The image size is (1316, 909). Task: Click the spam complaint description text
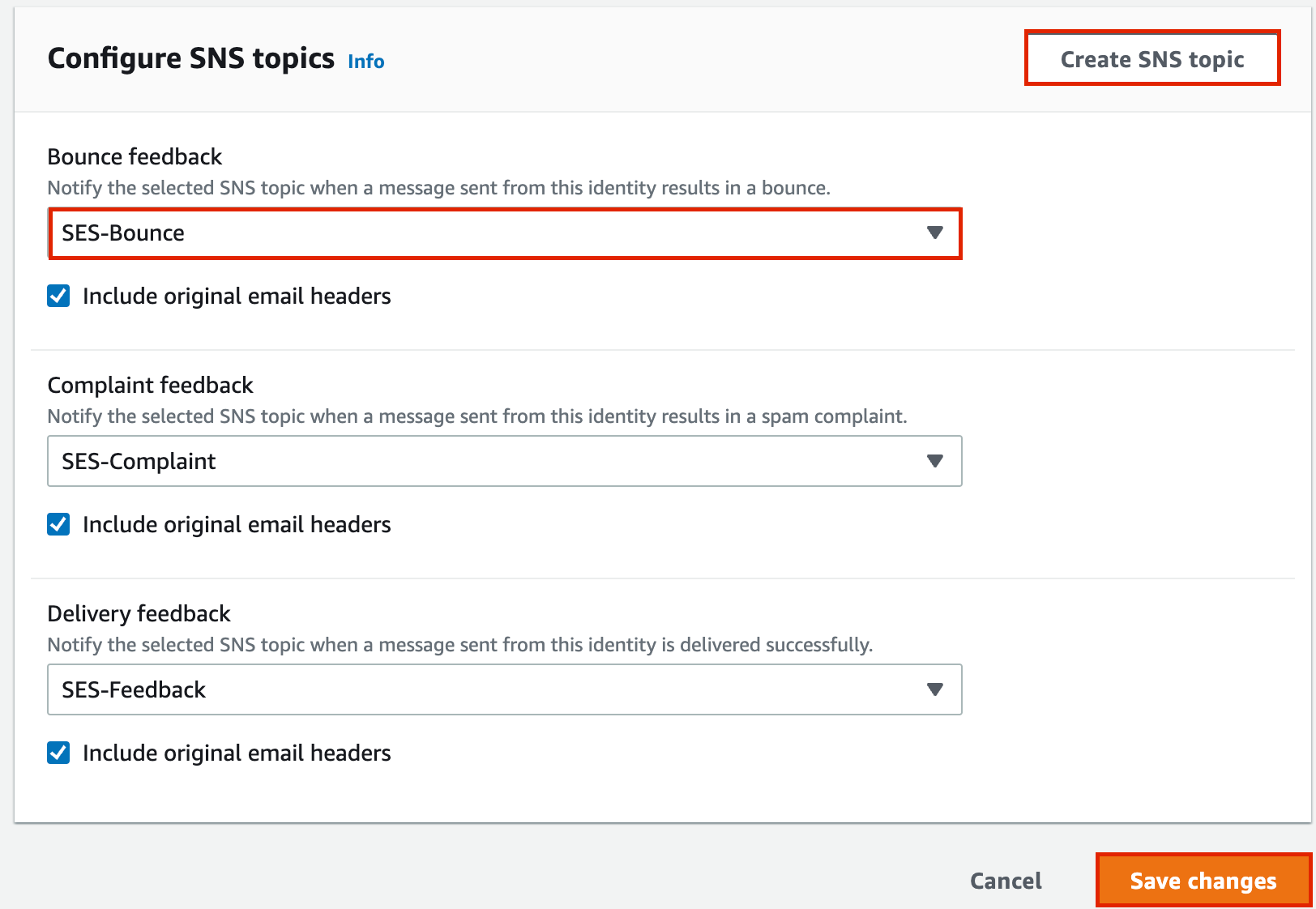point(476,416)
